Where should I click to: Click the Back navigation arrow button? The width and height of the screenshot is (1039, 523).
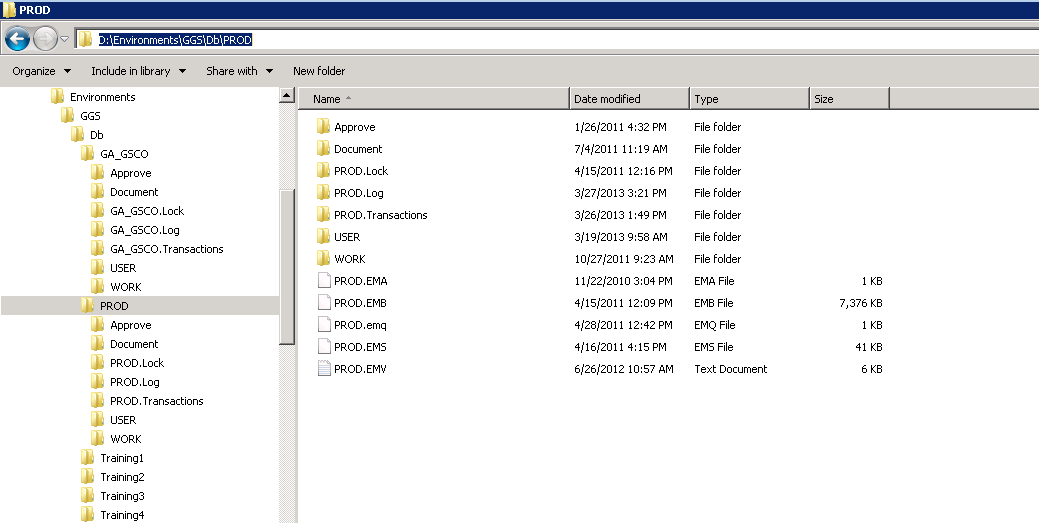click(x=17, y=39)
